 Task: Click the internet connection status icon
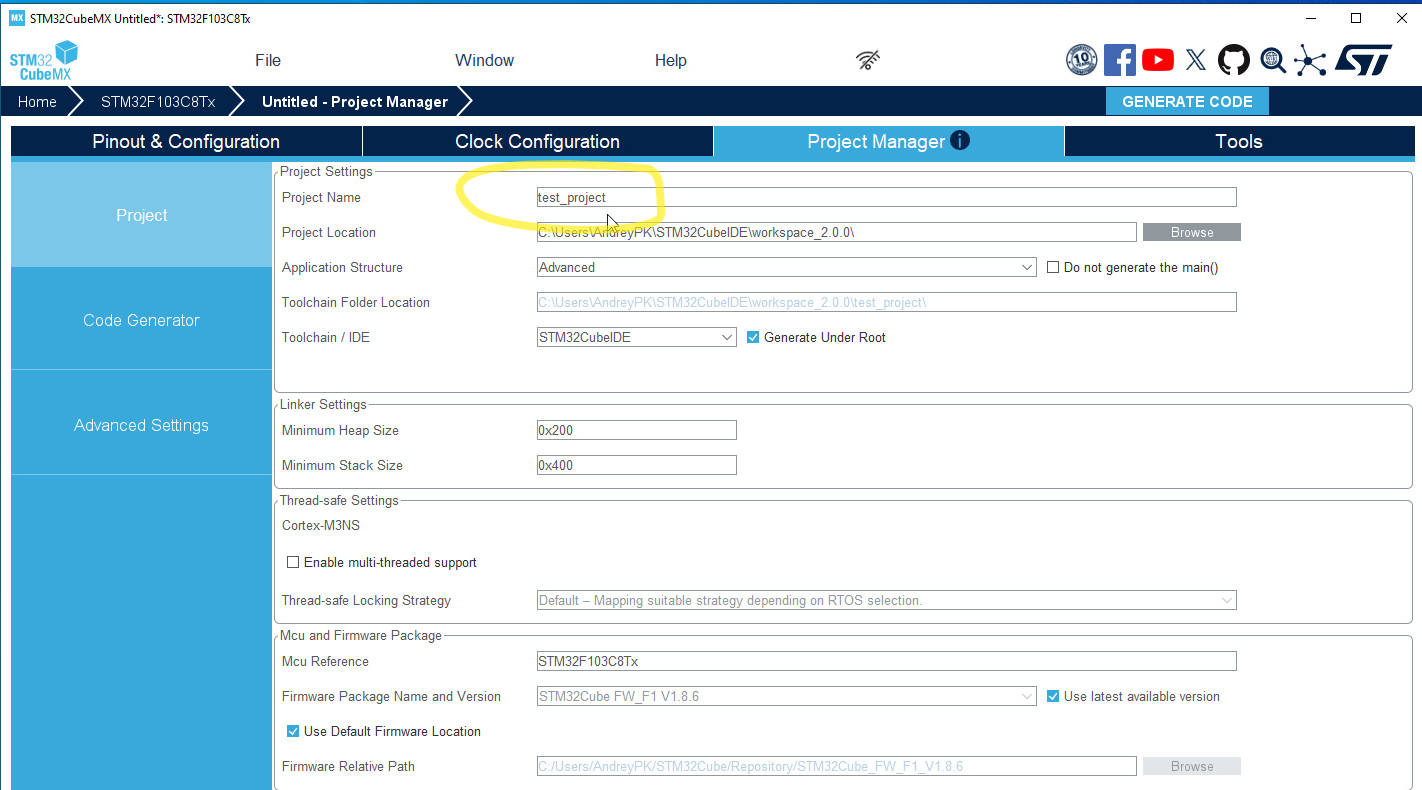click(x=868, y=60)
